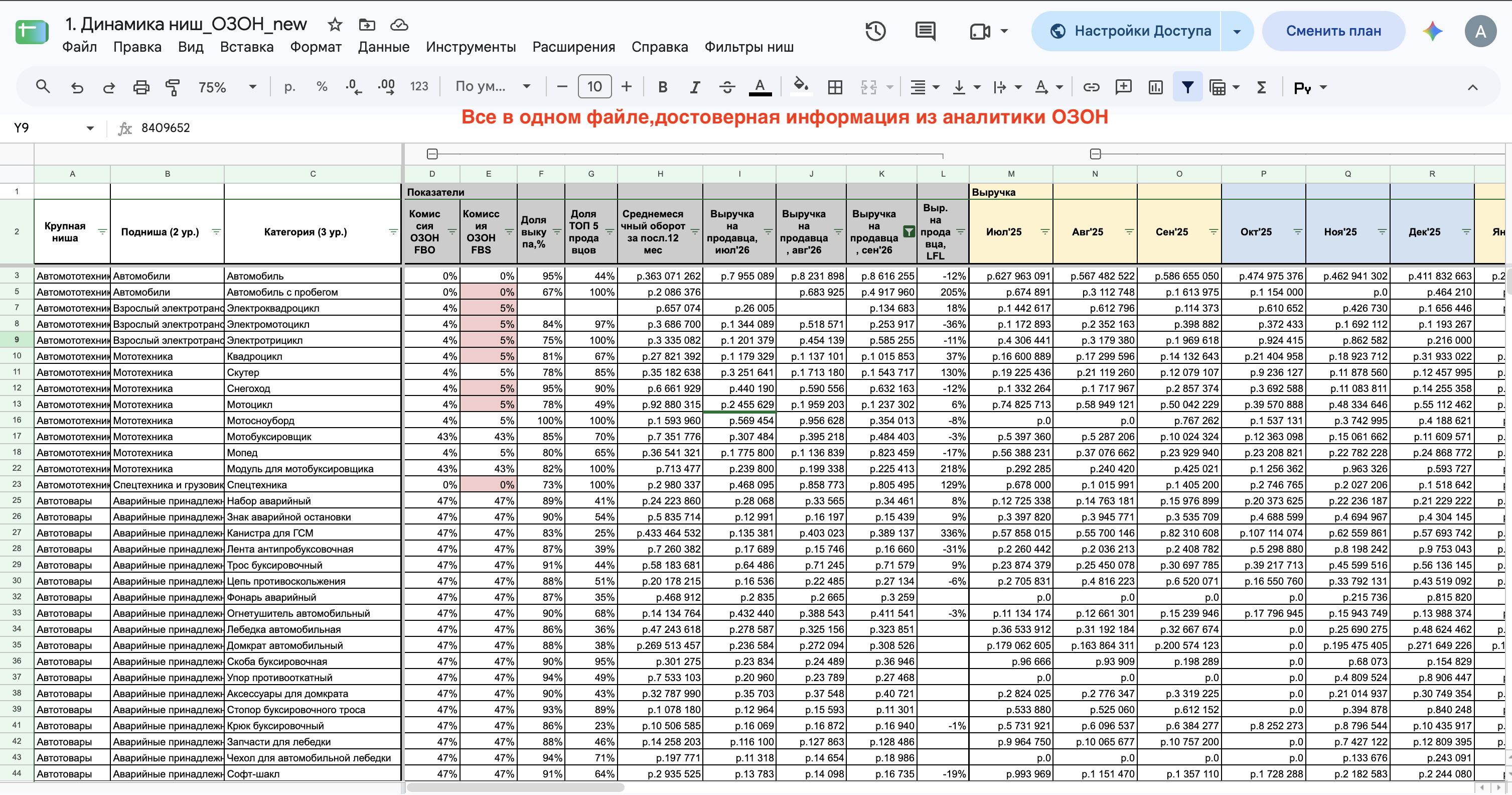This screenshot has width=1512, height=795.
Task: Click the Сменить план button
Action: click(1333, 31)
